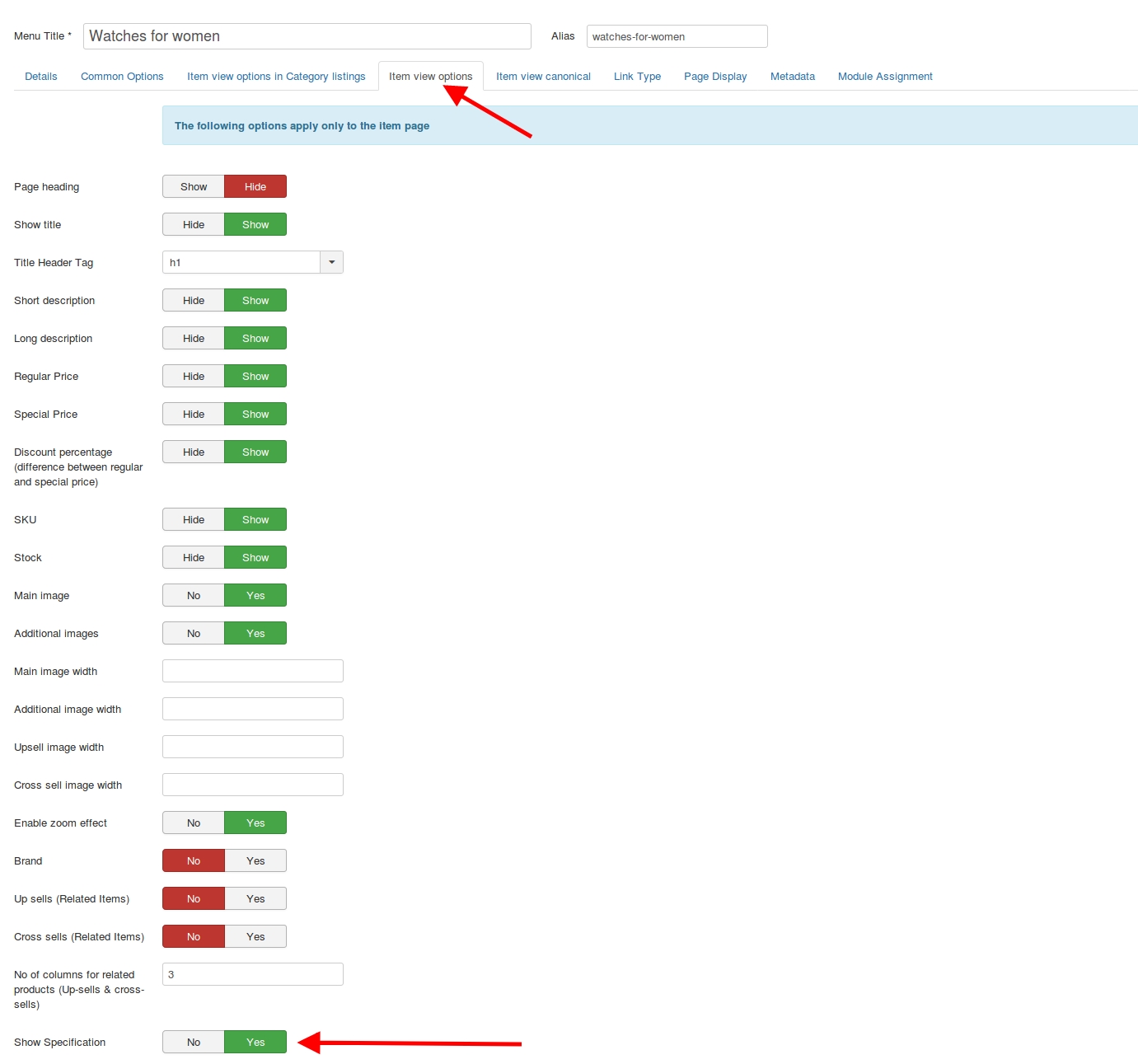1138x1064 pixels.
Task: Click the Menu Title text field
Action: 307,36
